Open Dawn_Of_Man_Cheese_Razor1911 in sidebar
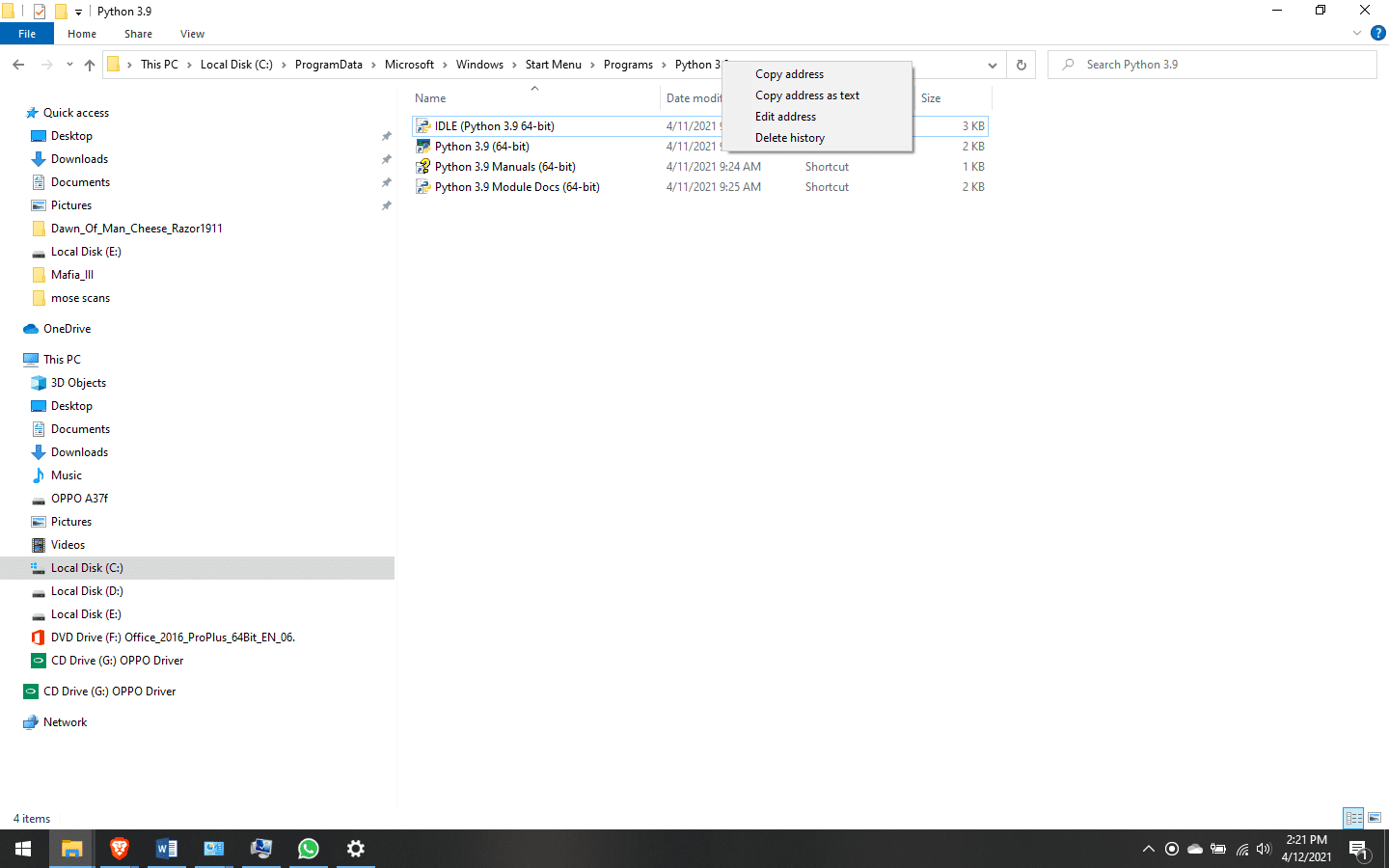 (x=137, y=229)
